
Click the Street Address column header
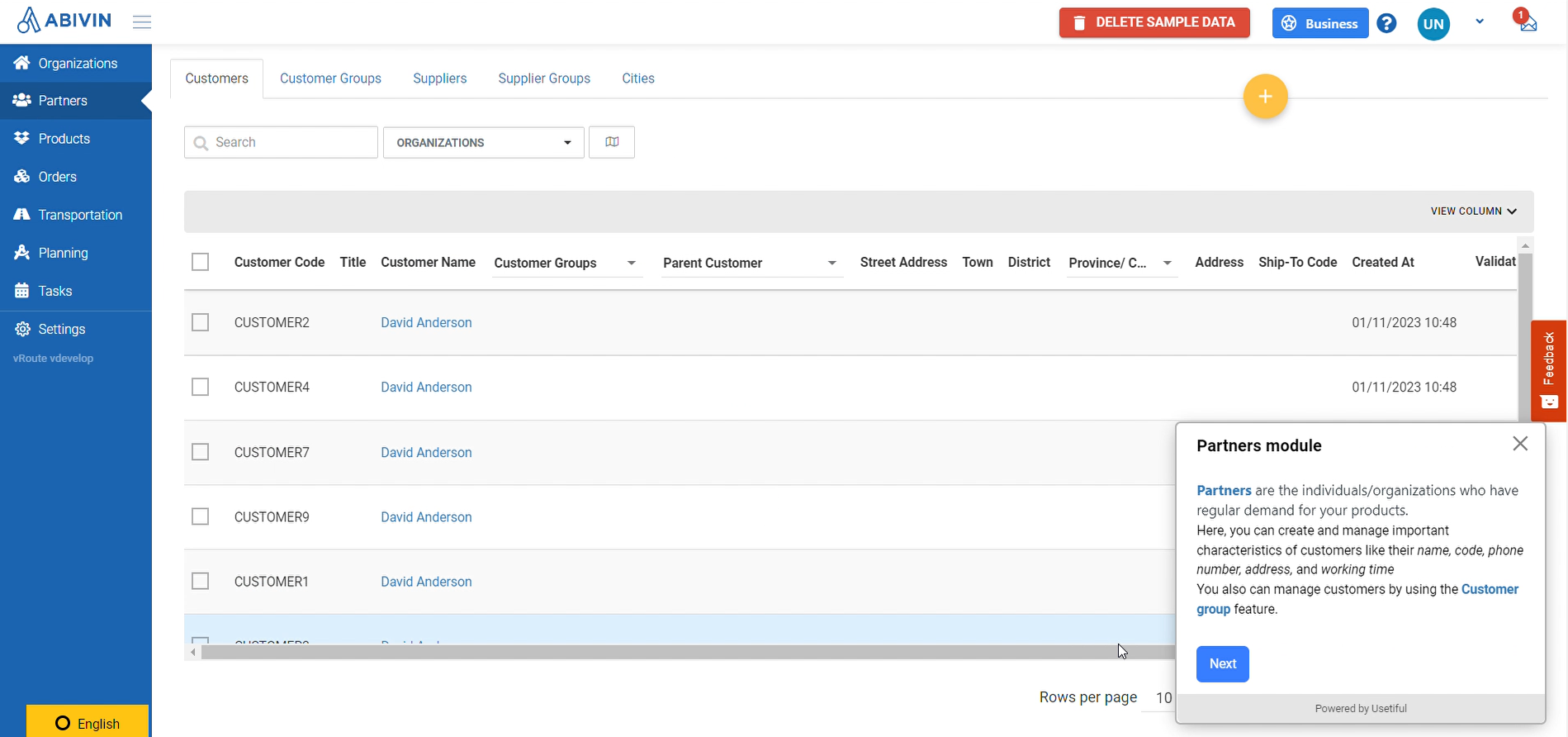tap(903, 262)
